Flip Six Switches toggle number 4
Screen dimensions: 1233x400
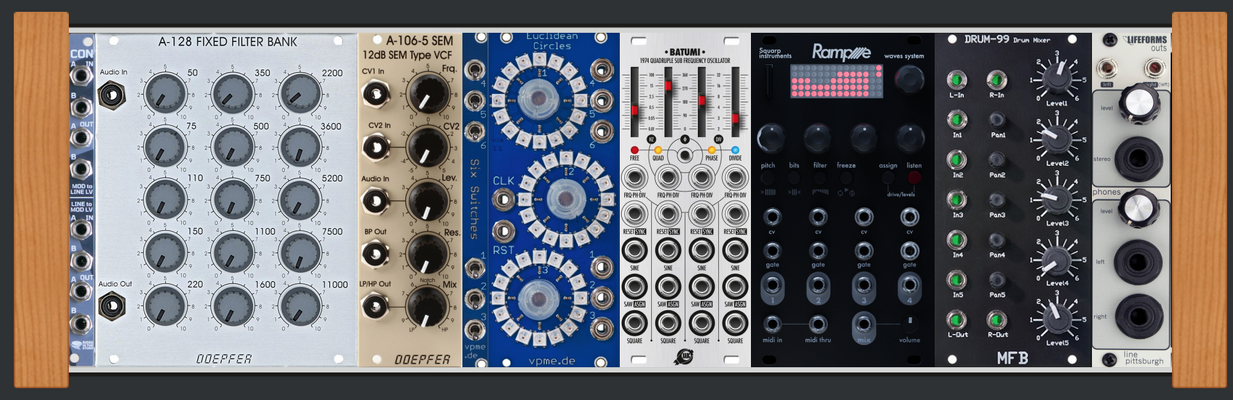pyautogui.click(x=473, y=71)
